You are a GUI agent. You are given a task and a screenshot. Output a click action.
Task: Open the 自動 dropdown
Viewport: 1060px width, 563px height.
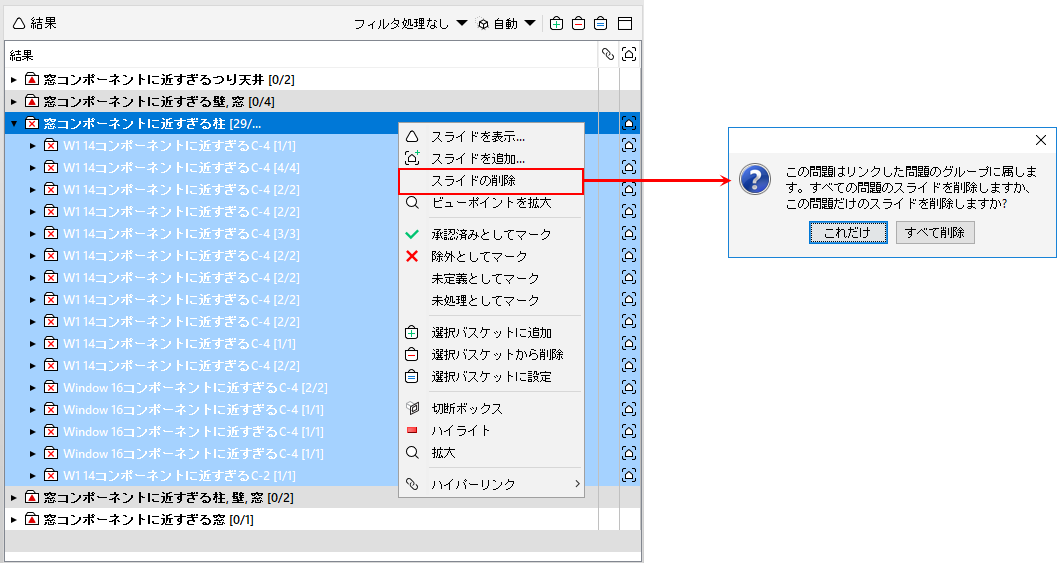[506, 24]
